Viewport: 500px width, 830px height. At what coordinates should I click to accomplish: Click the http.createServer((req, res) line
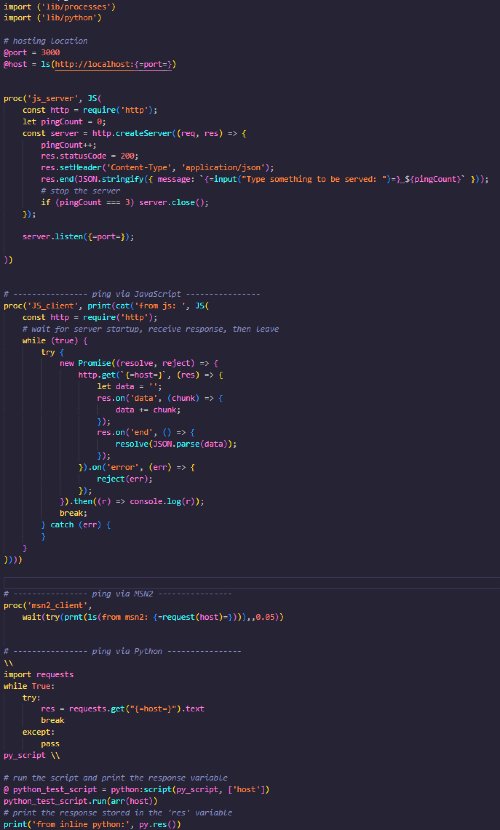coord(134,133)
